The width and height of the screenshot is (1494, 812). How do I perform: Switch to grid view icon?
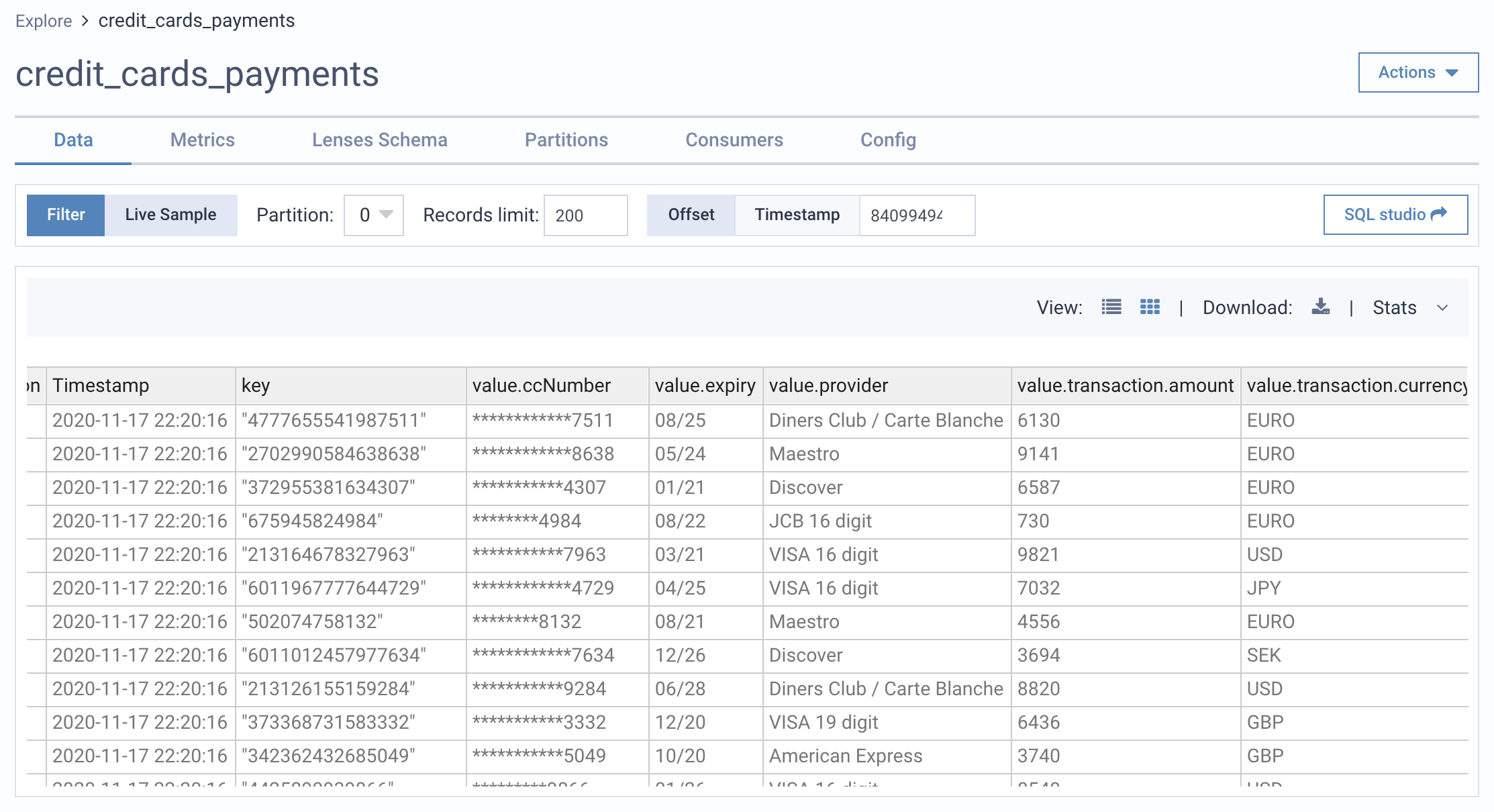tap(1150, 307)
